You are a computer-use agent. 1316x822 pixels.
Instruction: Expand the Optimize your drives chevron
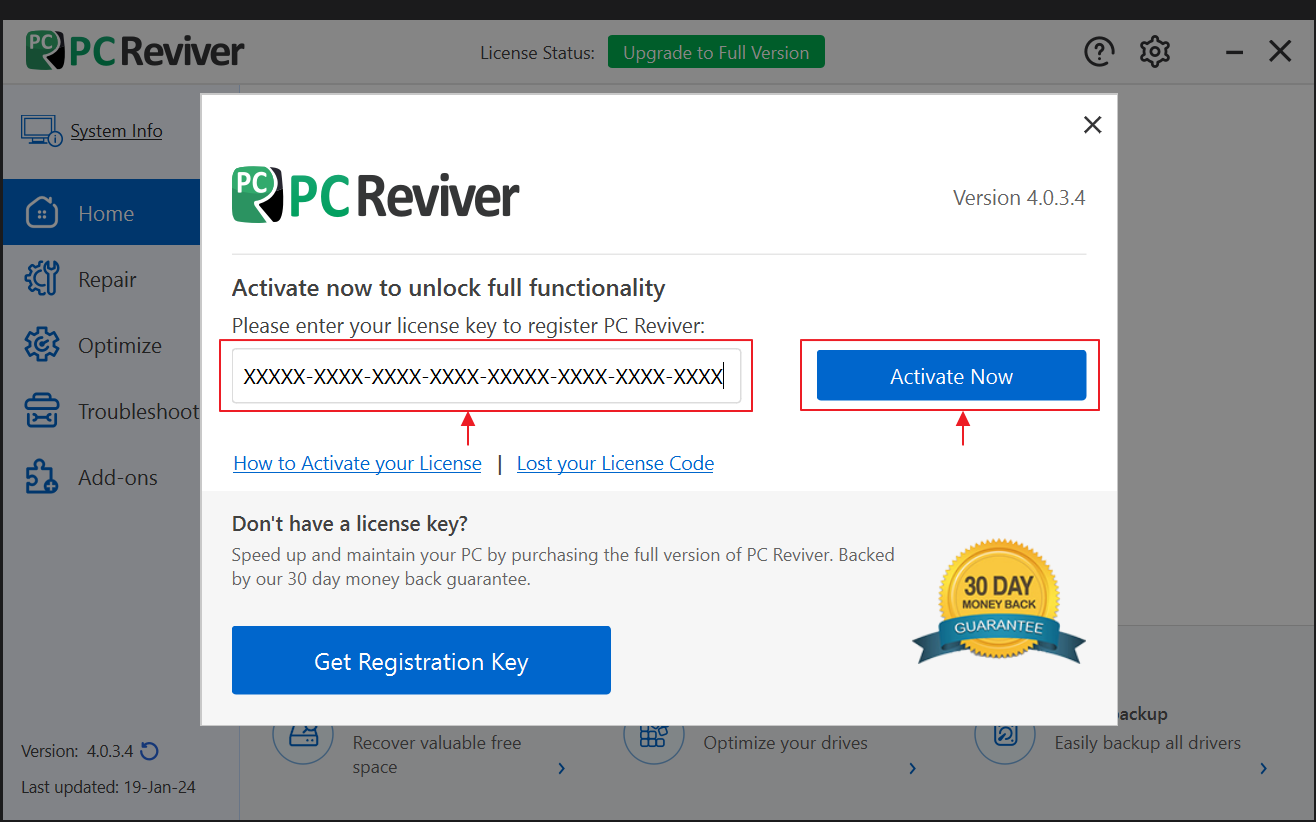click(x=912, y=768)
